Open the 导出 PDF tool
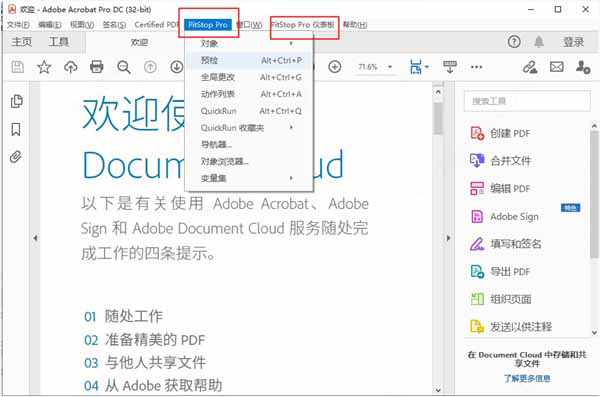 [500, 271]
